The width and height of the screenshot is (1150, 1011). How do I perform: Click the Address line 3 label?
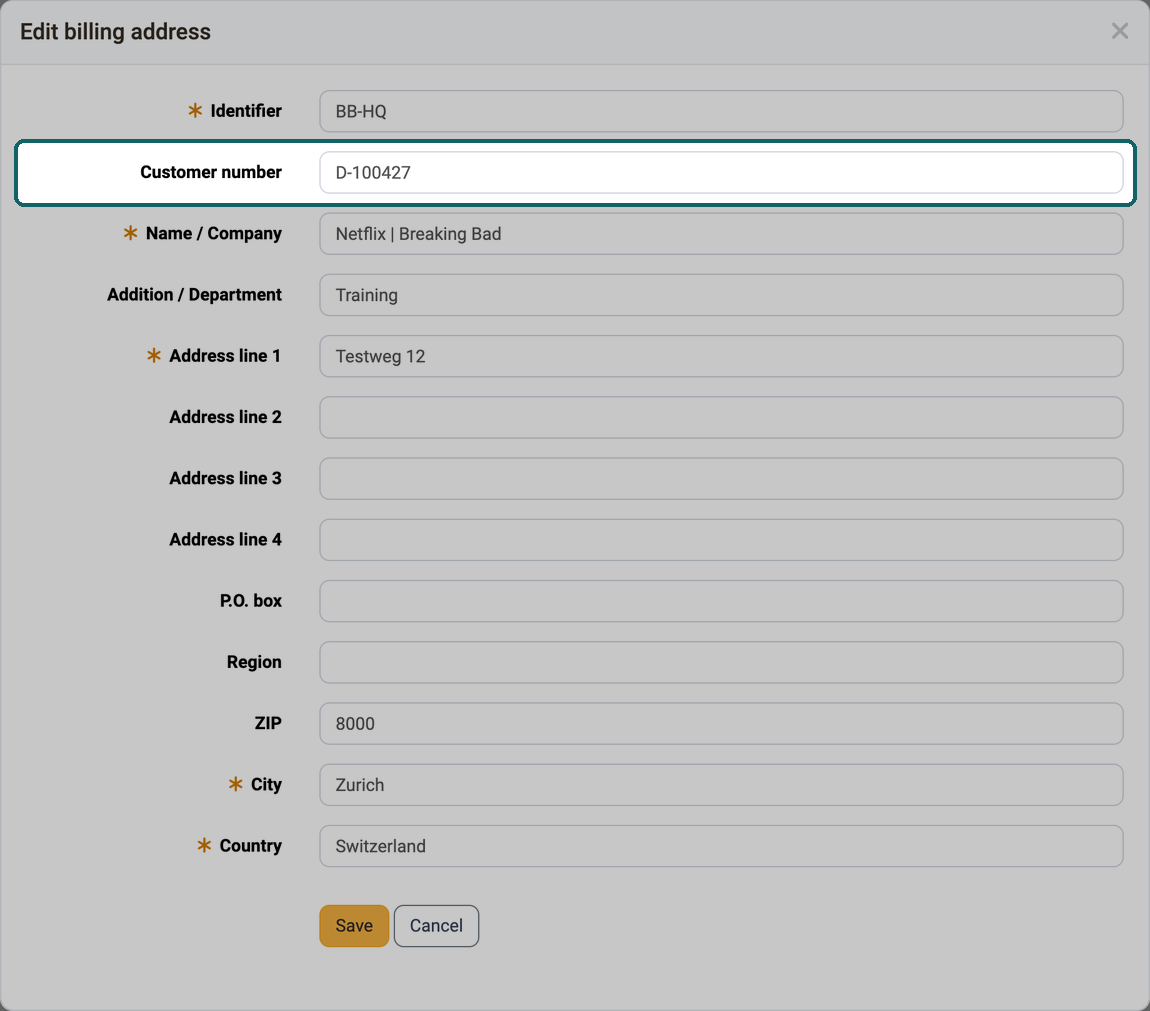click(x=225, y=478)
